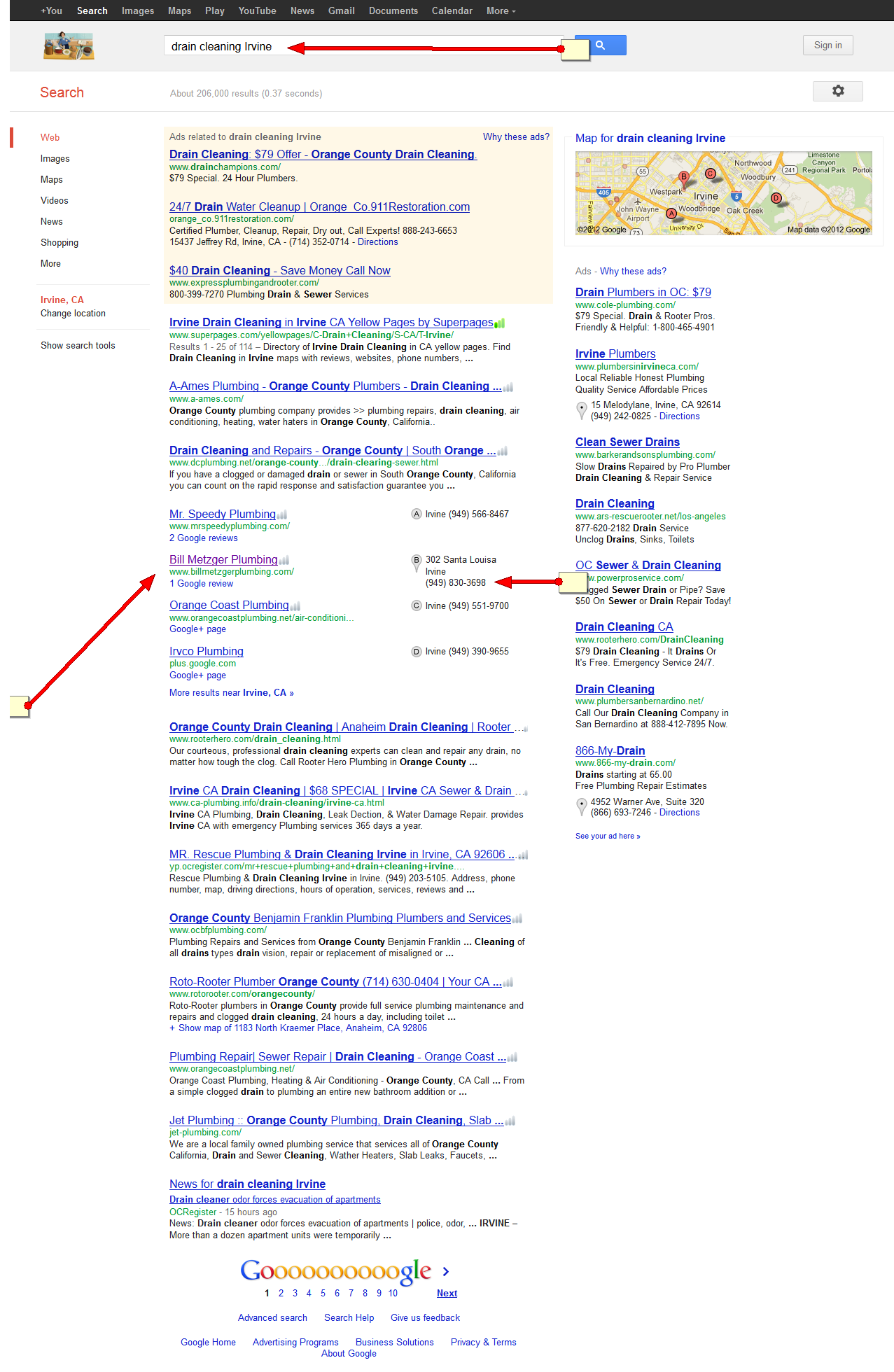
Task: Click the Next page link
Action: click(x=447, y=1294)
